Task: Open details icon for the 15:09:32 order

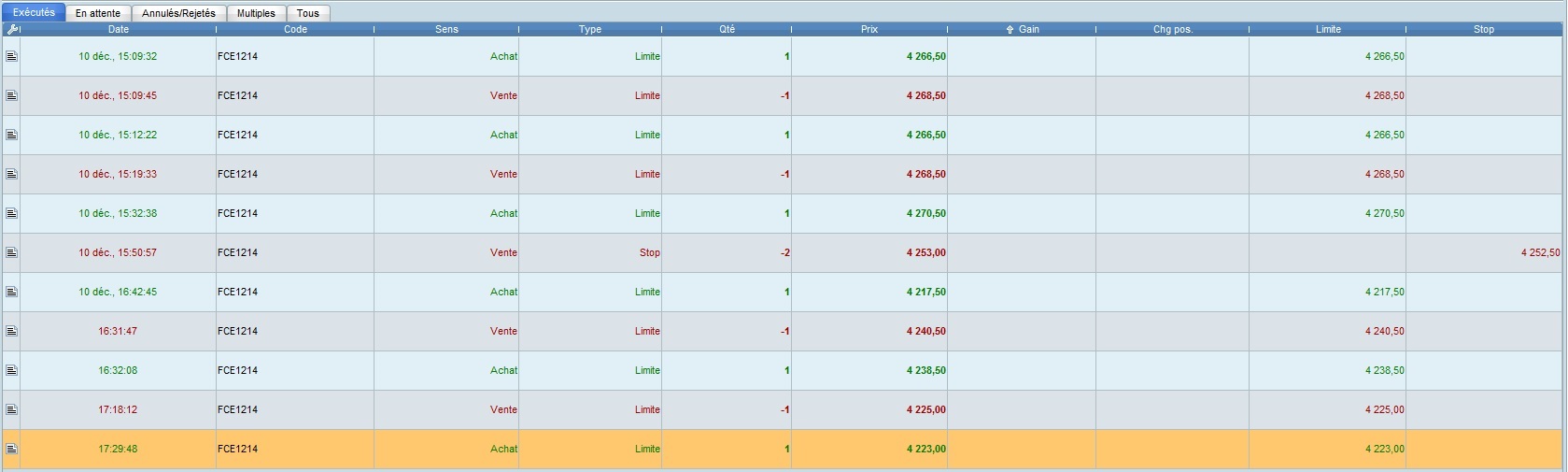Action: (11, 56)
